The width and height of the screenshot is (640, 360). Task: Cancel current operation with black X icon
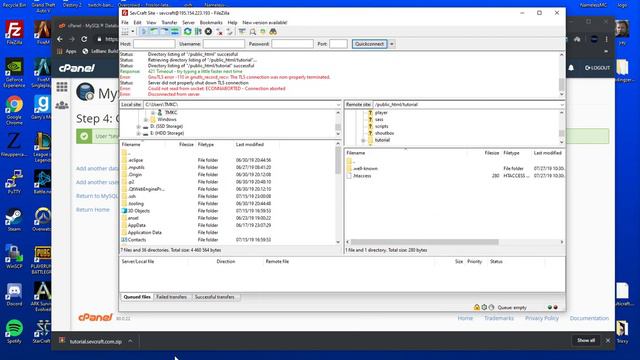[208, 32]
